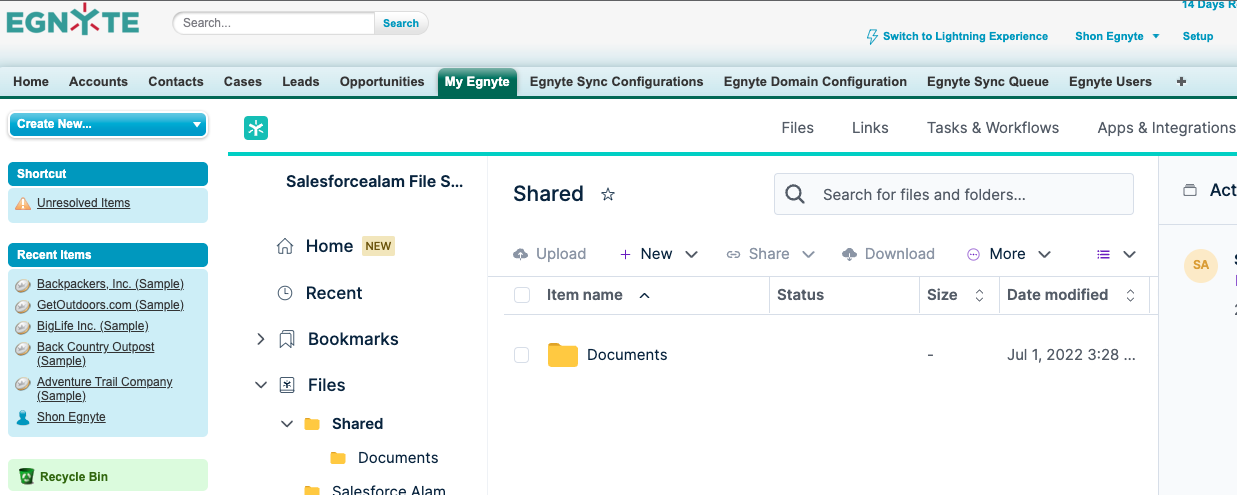Click the person icon beside Shon Egnyte
Image resolution: width=1237 pixels, height=495 pixels.
click(24, 417)
